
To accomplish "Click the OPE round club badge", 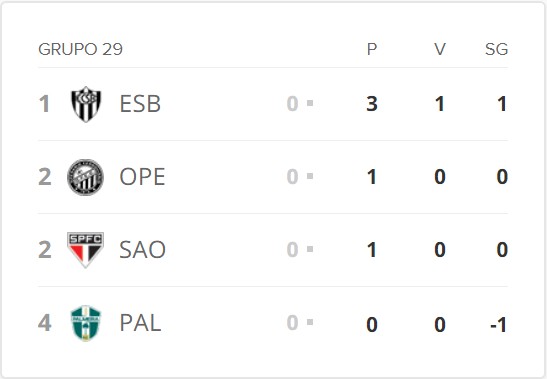I will pos(85,177).
